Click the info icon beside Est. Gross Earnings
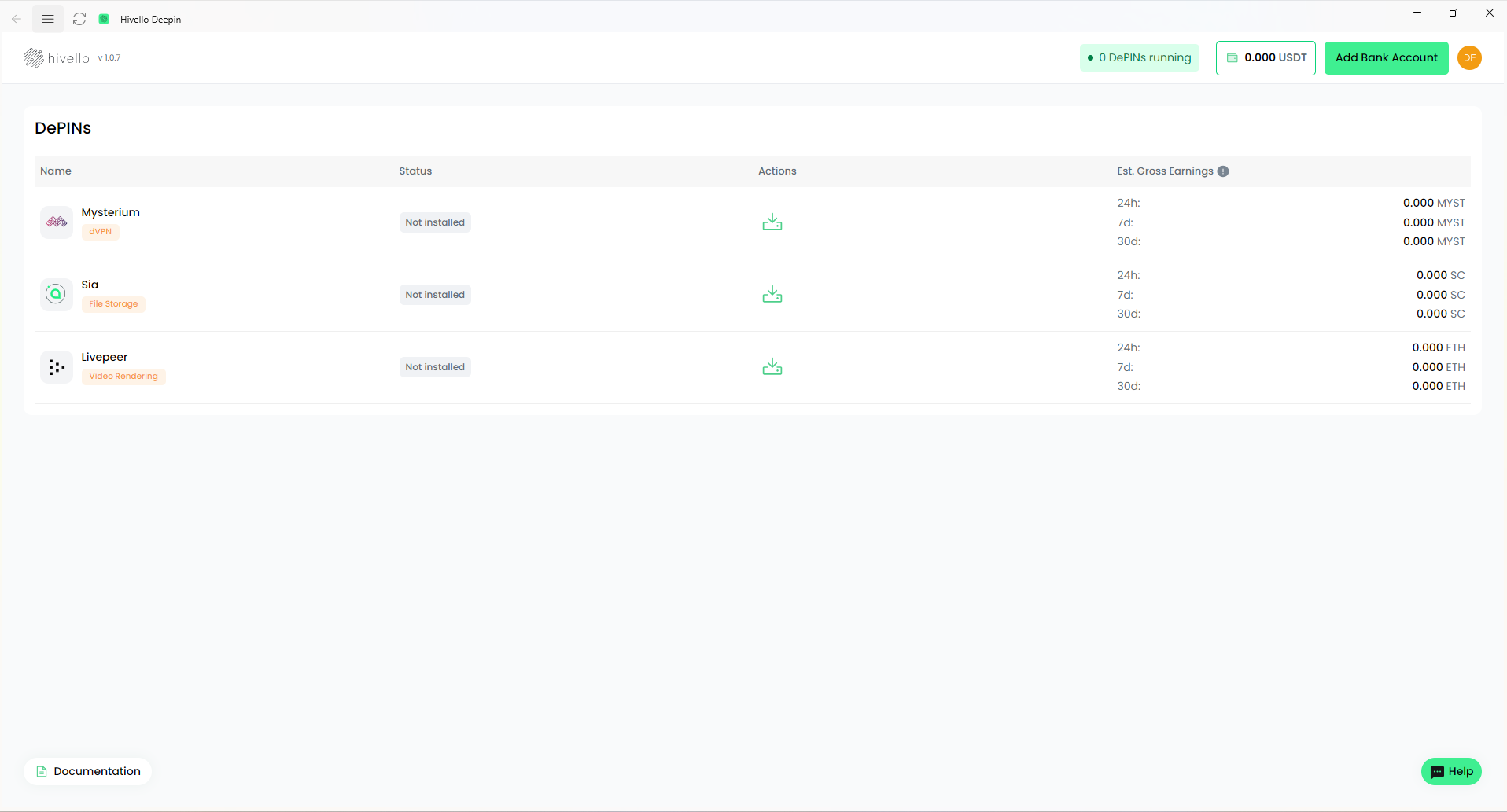Viewport: 1507px width, 812px height. click(x=1224, y=171)
